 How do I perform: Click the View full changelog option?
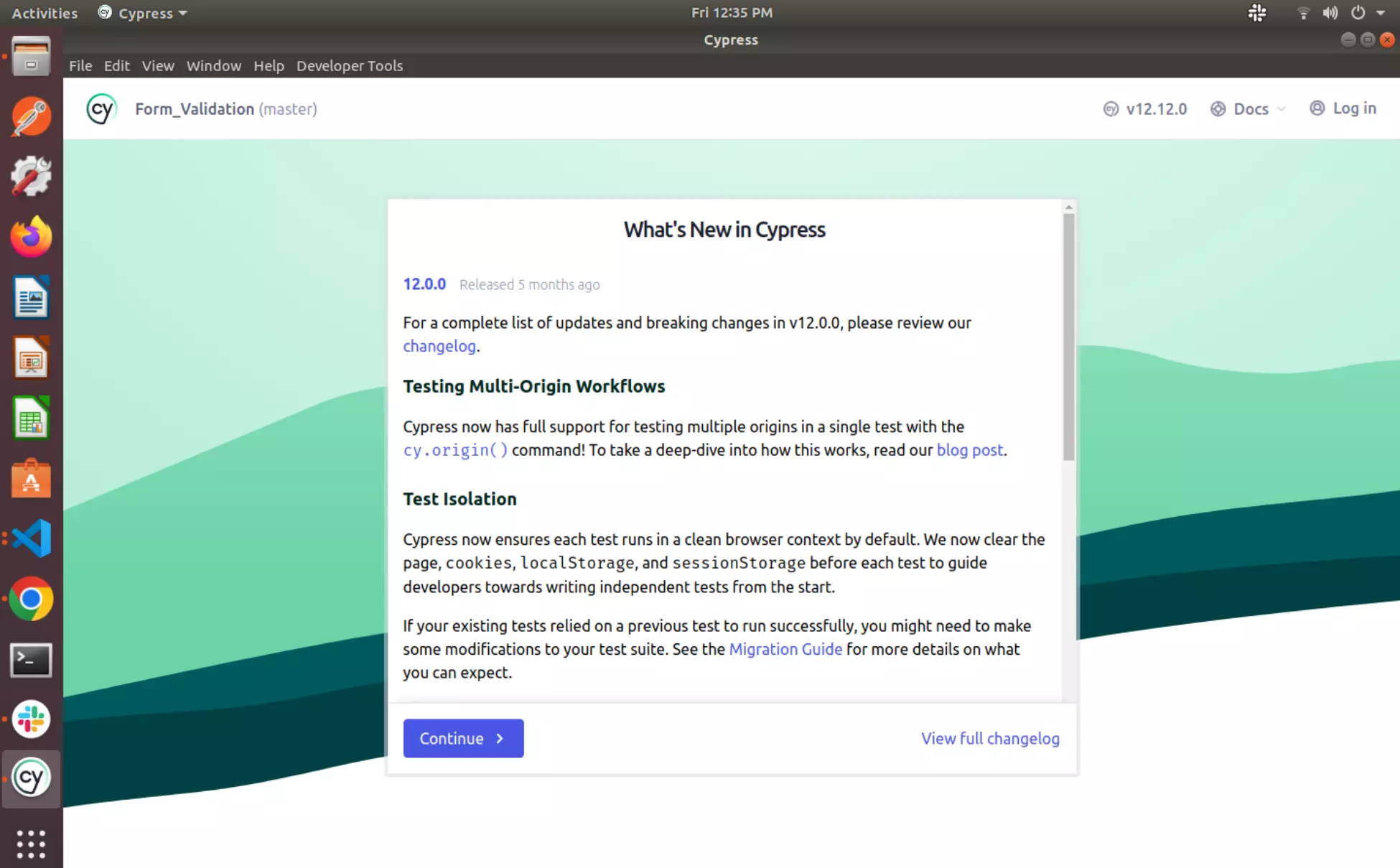pos(990,738)
